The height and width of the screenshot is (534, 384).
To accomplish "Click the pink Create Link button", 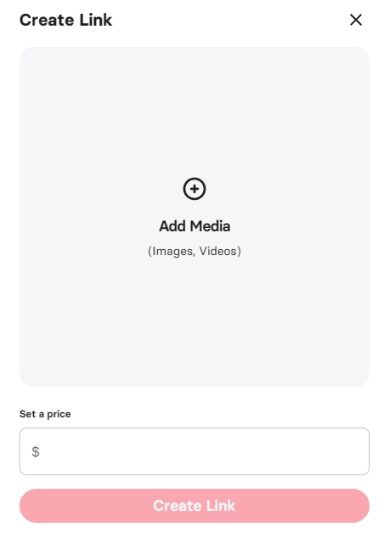I will click(x=194, y=506).
